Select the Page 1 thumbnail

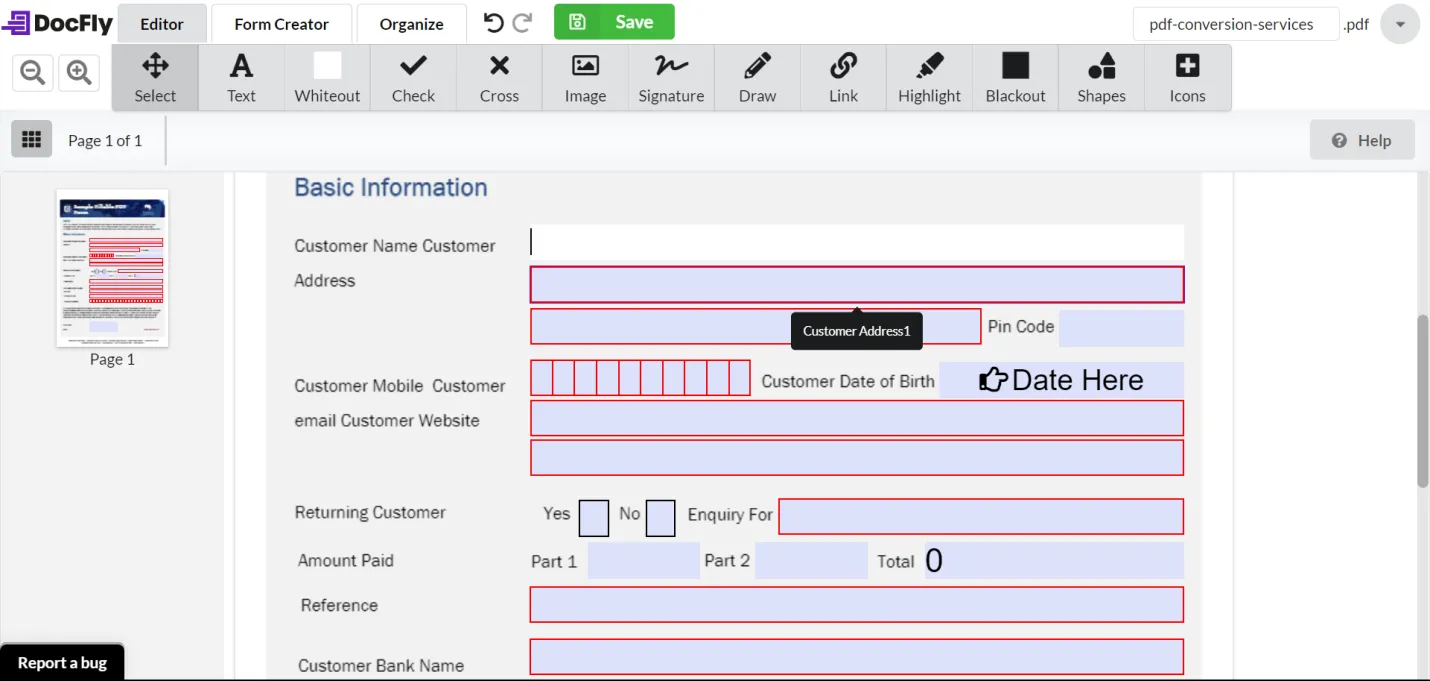point(112,268)
